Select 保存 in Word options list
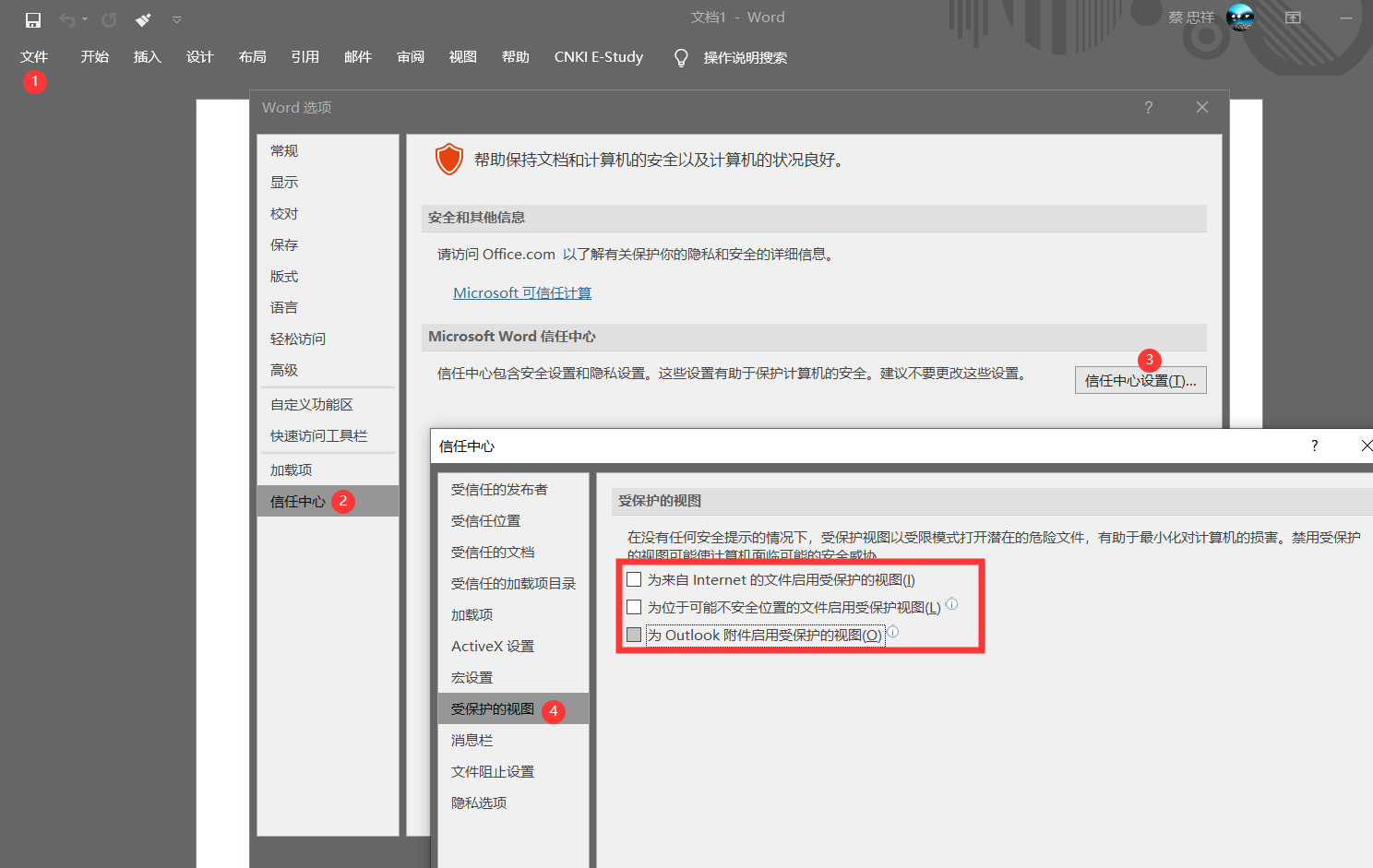 point(328,245)
